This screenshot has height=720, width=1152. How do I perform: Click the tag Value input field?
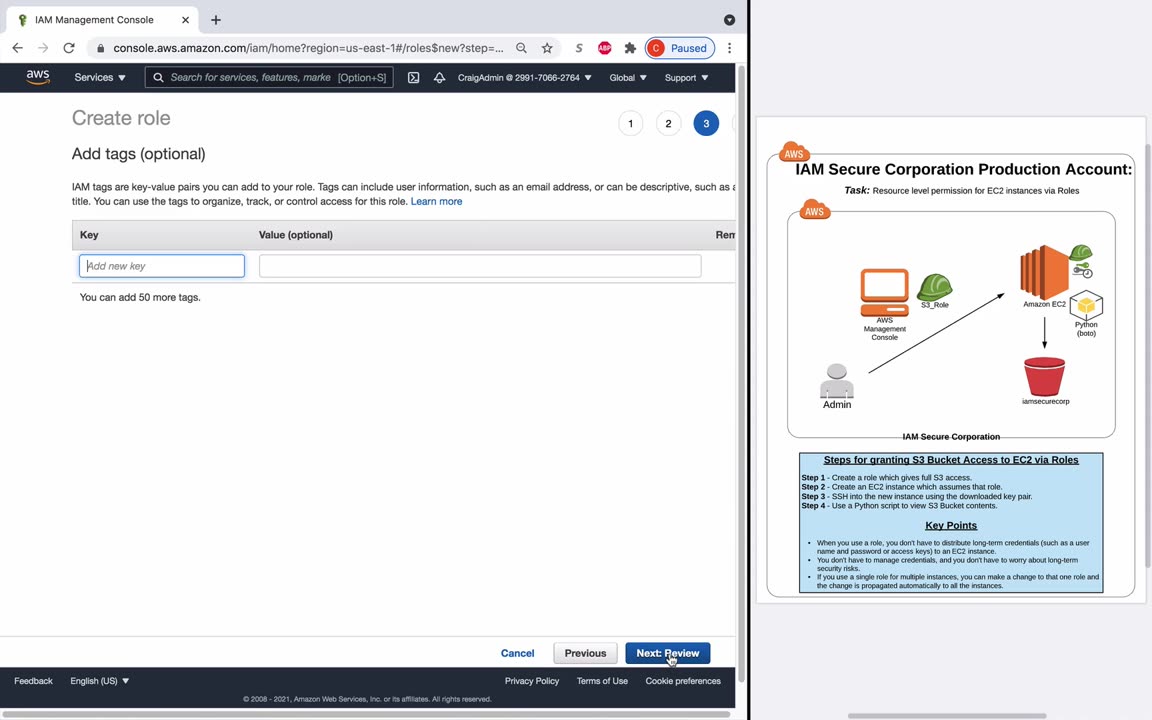[x=480, y=266]
